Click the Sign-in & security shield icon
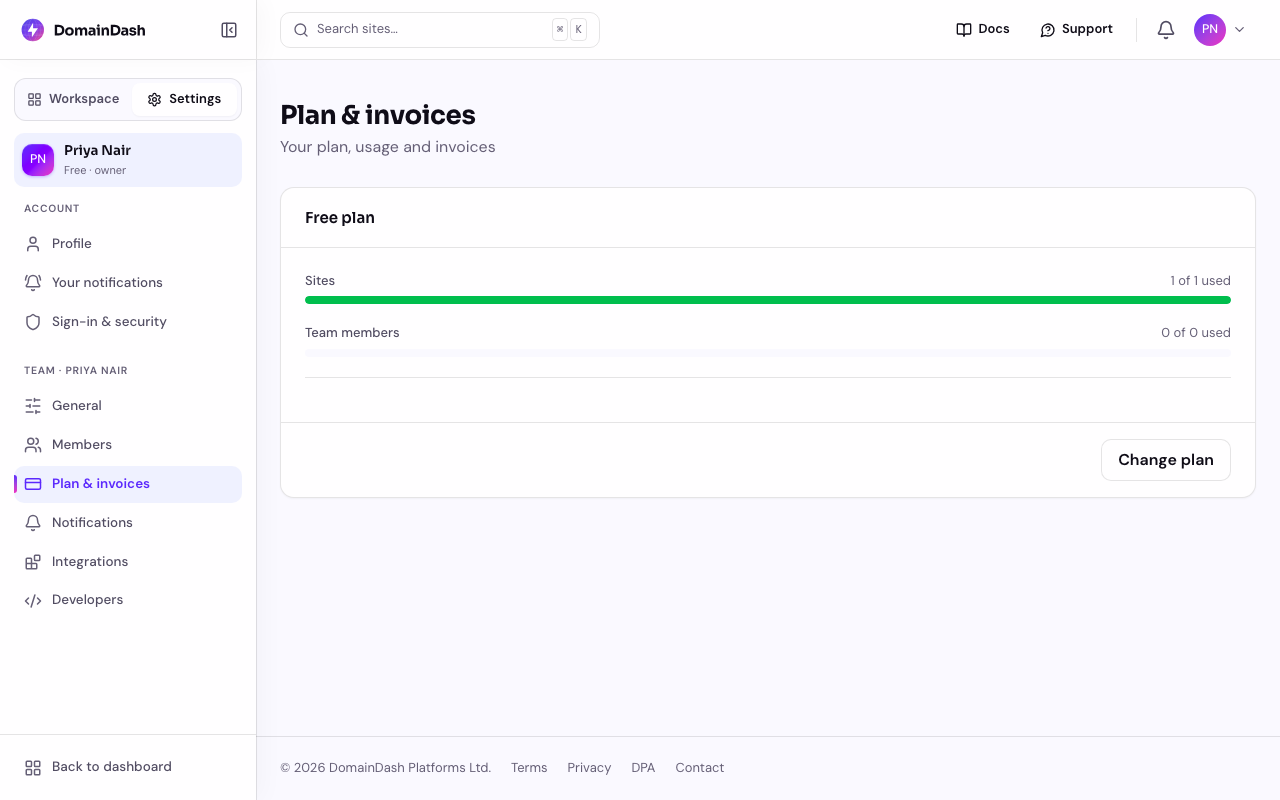 33,322
